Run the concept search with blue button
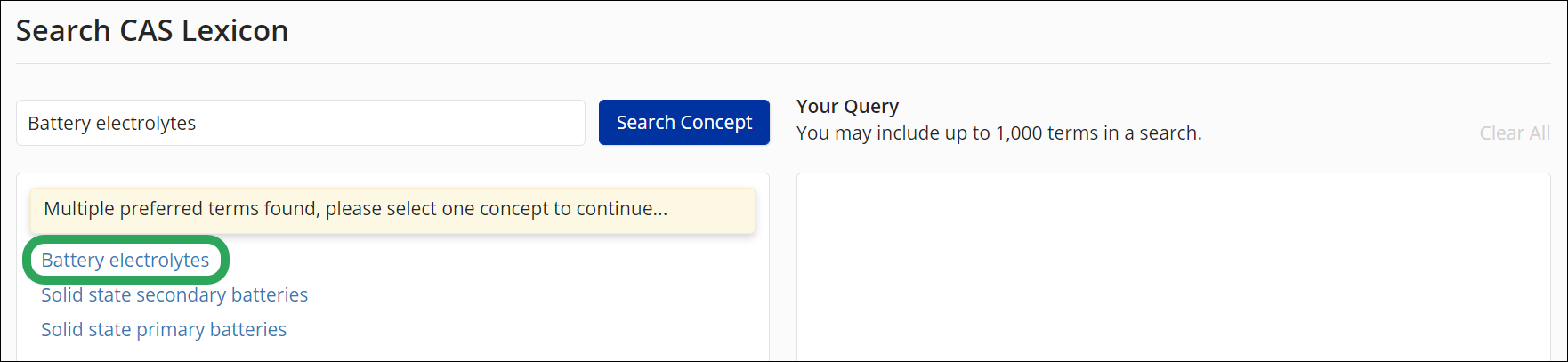The width and height of the screenshot is (1568, 362). pyautogui.click(x=683, y=123)
